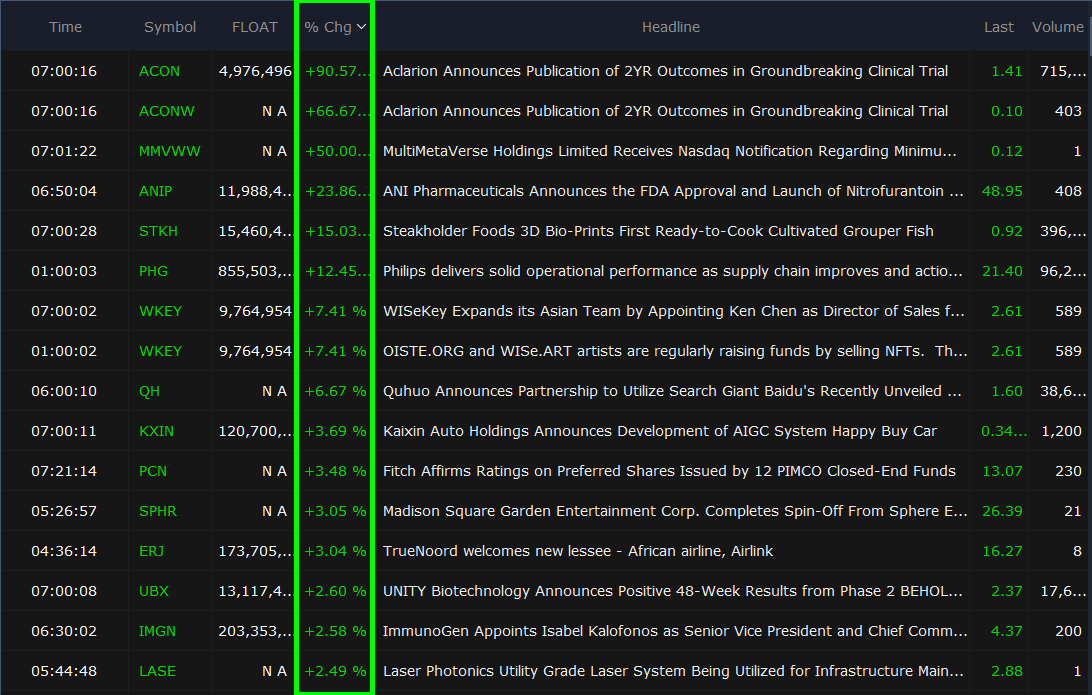Open the UNITY Biotechnology Phase 2 headline
The image size is (1092, 695).
tap(673, 591)
